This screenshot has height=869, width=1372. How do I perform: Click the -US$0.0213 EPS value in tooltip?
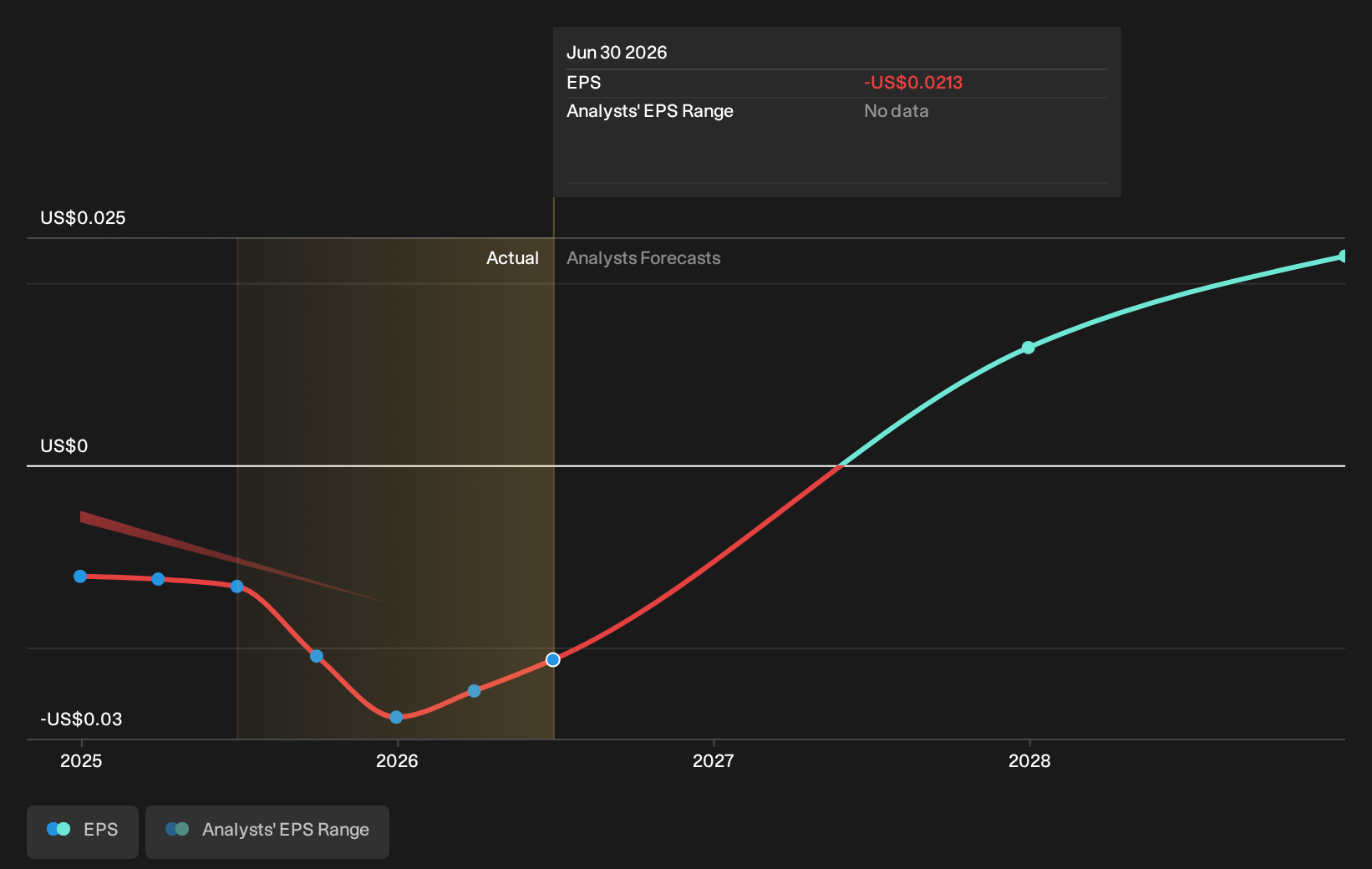913,83
